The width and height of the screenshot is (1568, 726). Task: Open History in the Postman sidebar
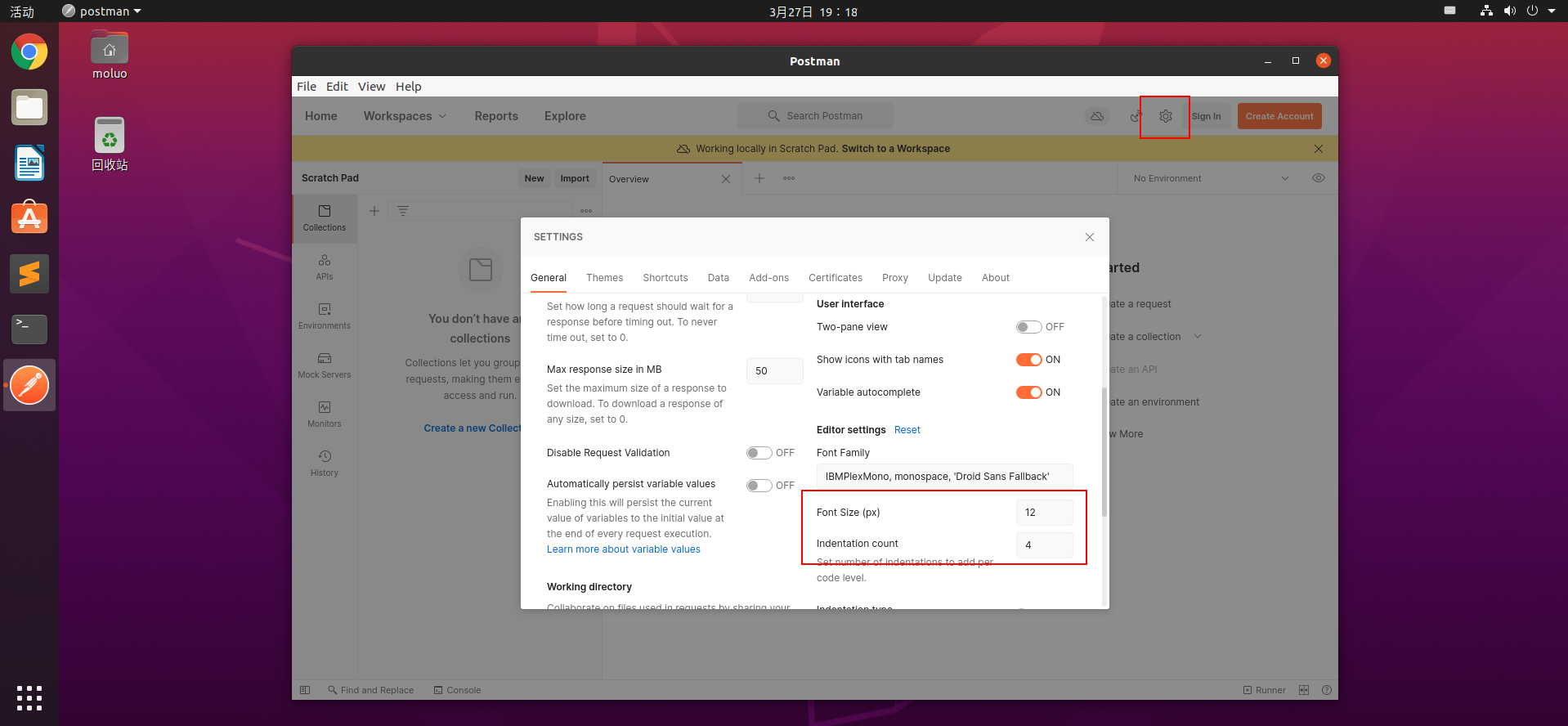325,464
